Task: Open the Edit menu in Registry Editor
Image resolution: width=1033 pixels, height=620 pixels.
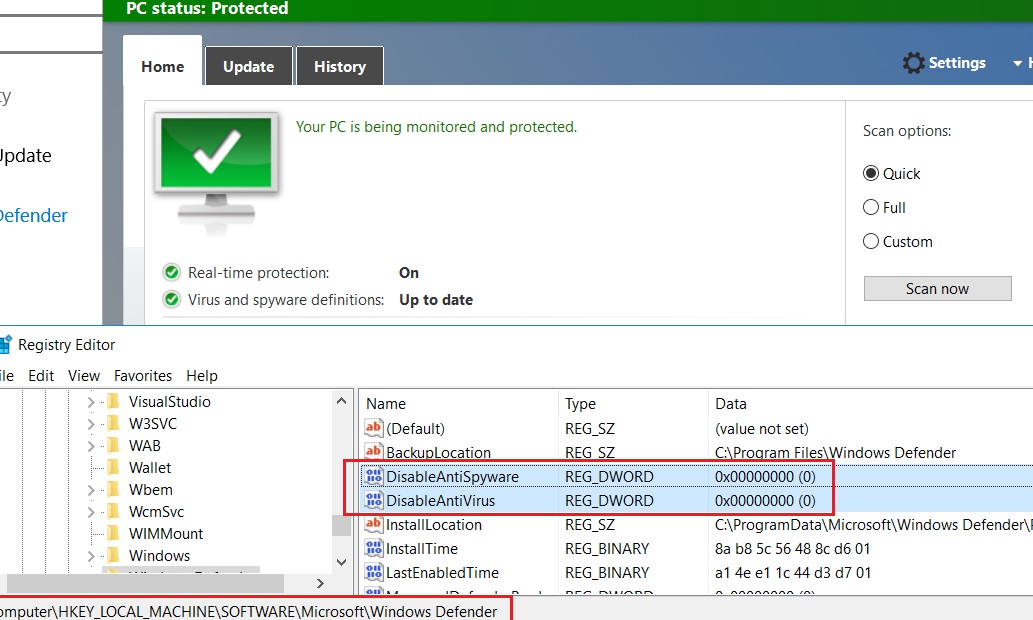Action: pos(41,376)
